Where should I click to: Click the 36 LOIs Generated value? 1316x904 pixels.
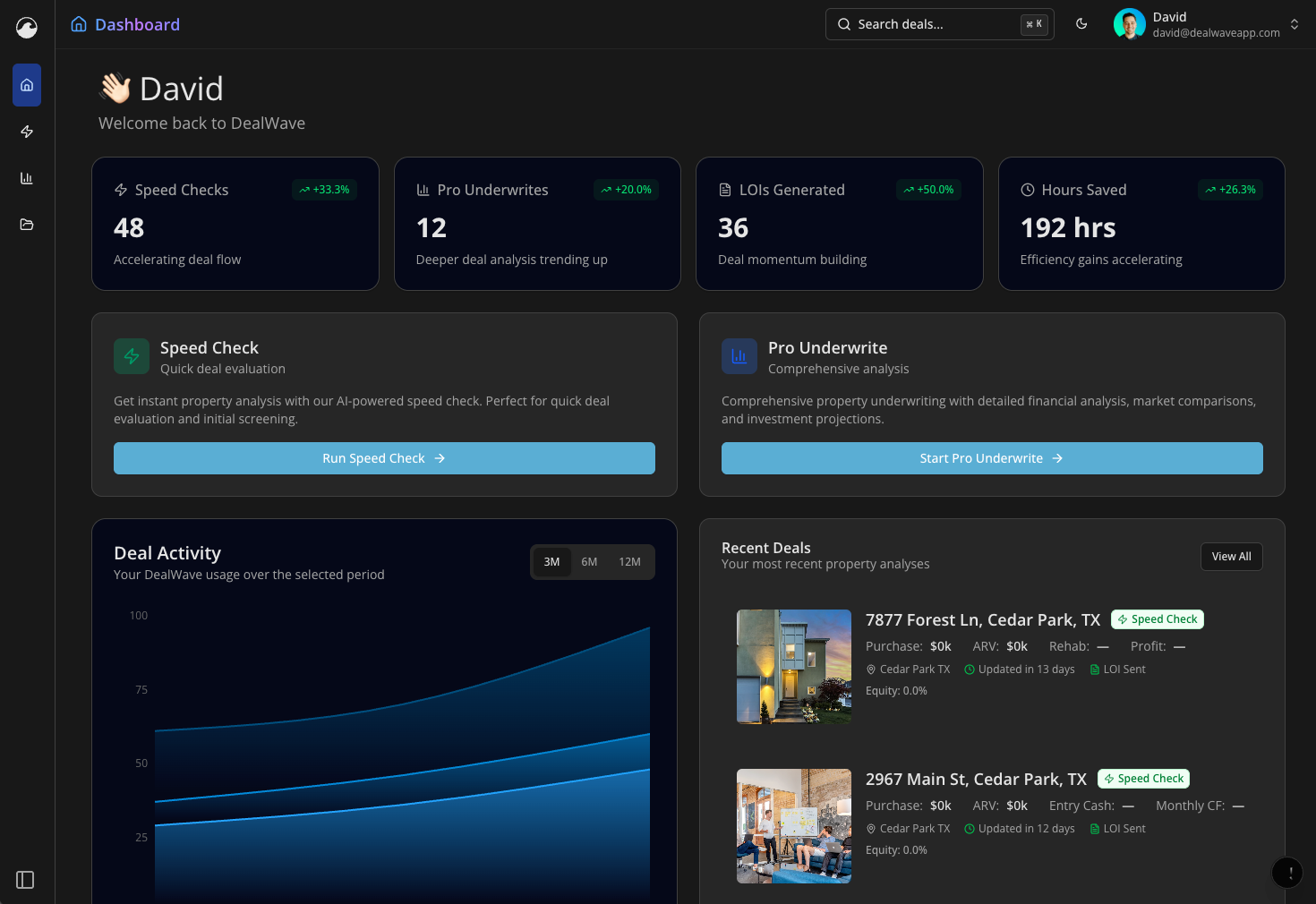click(x=733, y=228)
